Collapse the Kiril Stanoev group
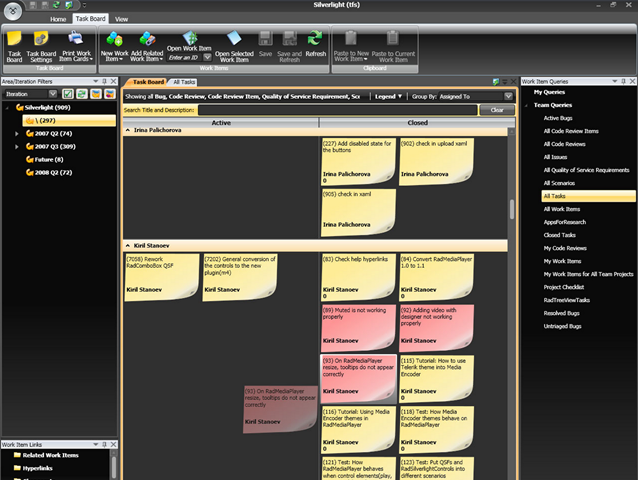 128,246
